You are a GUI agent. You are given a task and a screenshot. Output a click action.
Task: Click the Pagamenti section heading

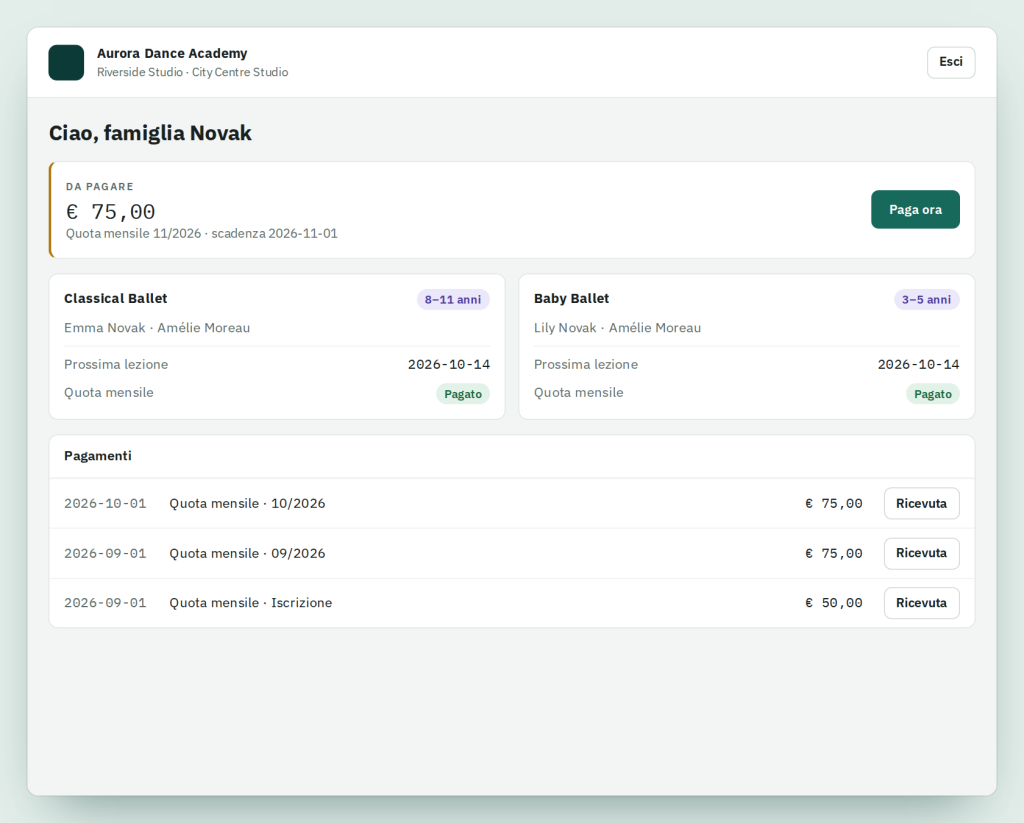coord(97,456)
